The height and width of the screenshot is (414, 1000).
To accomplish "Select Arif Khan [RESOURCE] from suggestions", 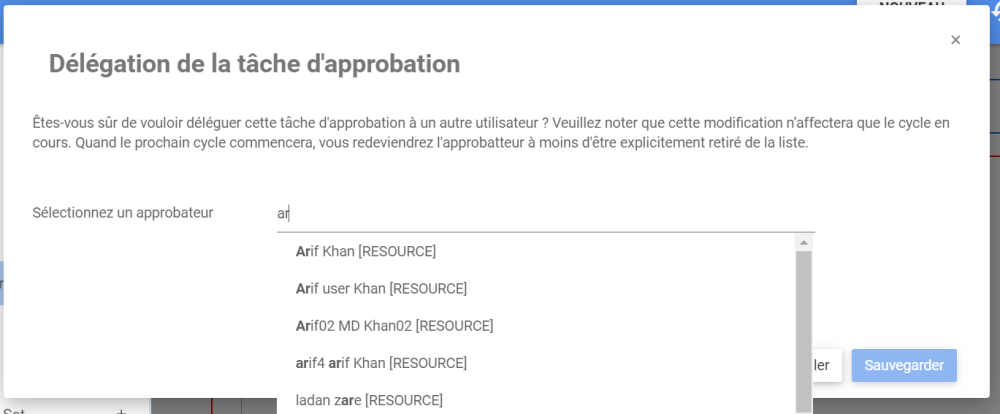I will (x=366, y=251).
